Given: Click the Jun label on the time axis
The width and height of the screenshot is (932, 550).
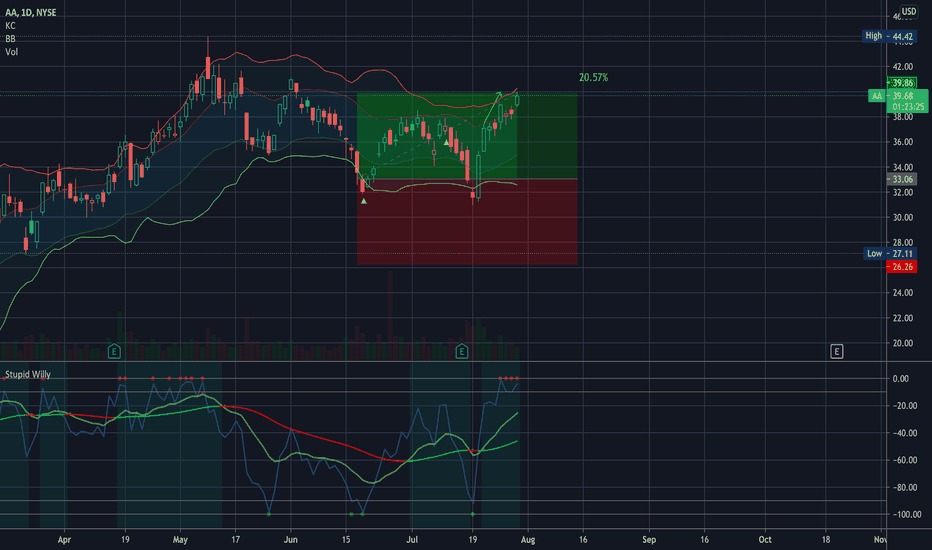Looking at the screenshot, I should (291, 540).
